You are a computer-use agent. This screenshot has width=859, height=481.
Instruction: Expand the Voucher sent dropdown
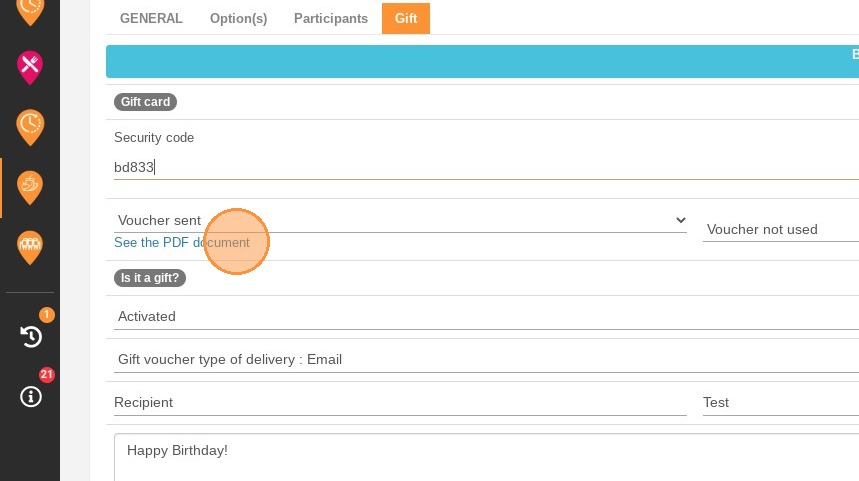400,220
